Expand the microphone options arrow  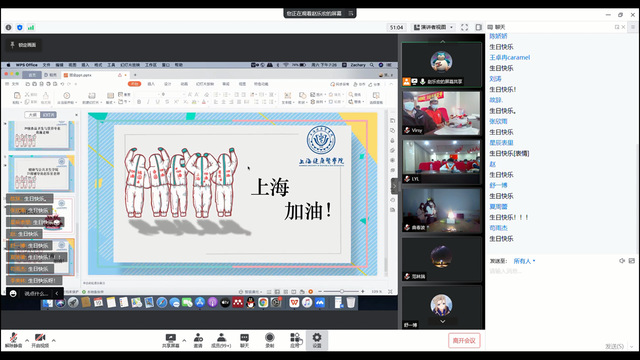click(27, 340)
